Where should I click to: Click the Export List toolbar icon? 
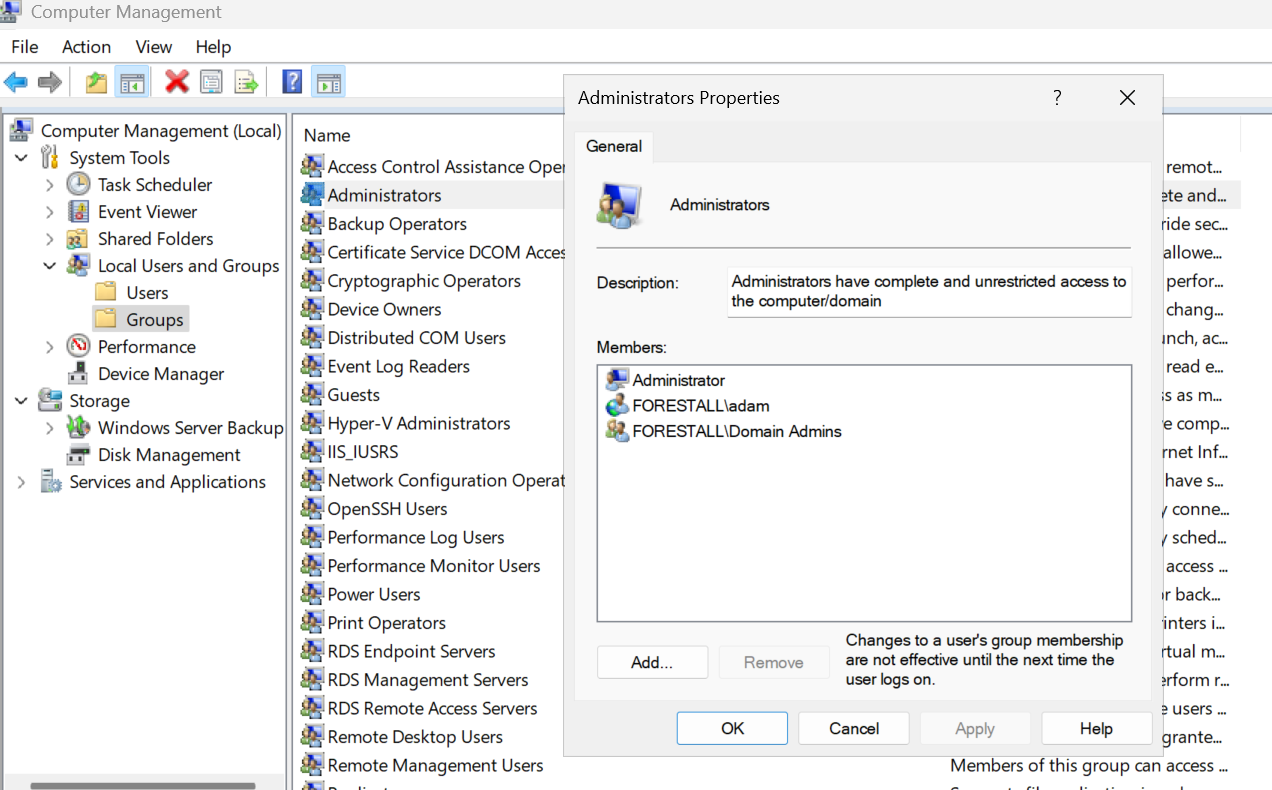[246, 82]
